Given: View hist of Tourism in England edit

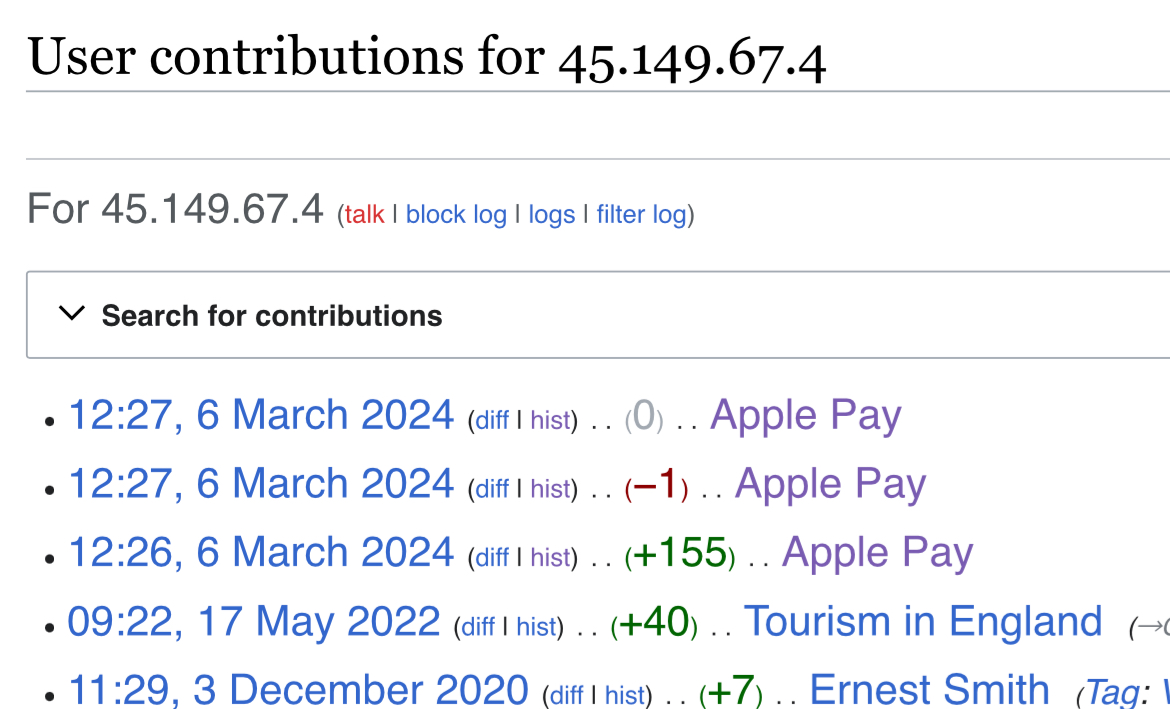Looking at the screenshot, I should 536,627.
